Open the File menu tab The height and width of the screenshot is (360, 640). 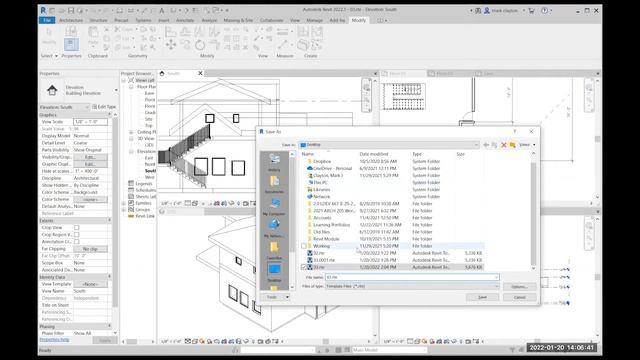pos(47,20)
